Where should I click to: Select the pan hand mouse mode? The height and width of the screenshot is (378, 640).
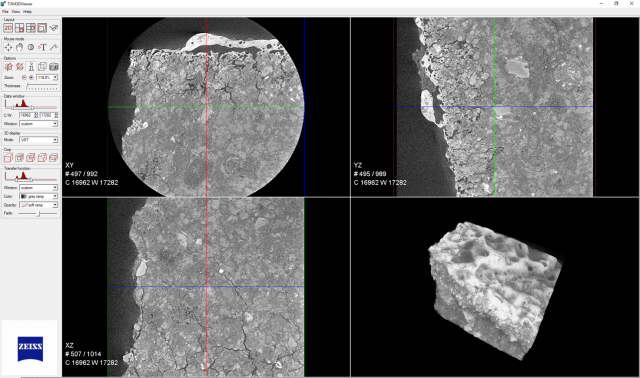[19, 47]
